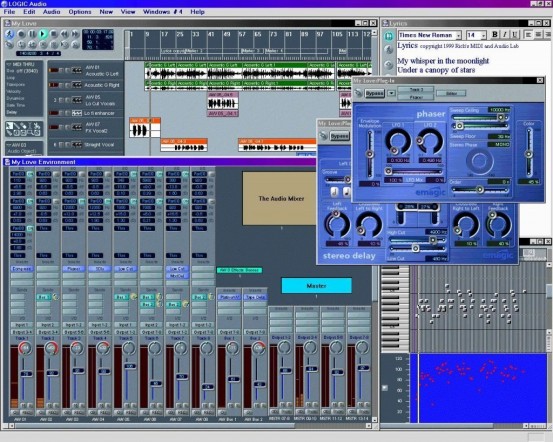Screen dimensions: 553x442
Task: Toggle underline in the Lyrics editor
Action: pos(515,35)
